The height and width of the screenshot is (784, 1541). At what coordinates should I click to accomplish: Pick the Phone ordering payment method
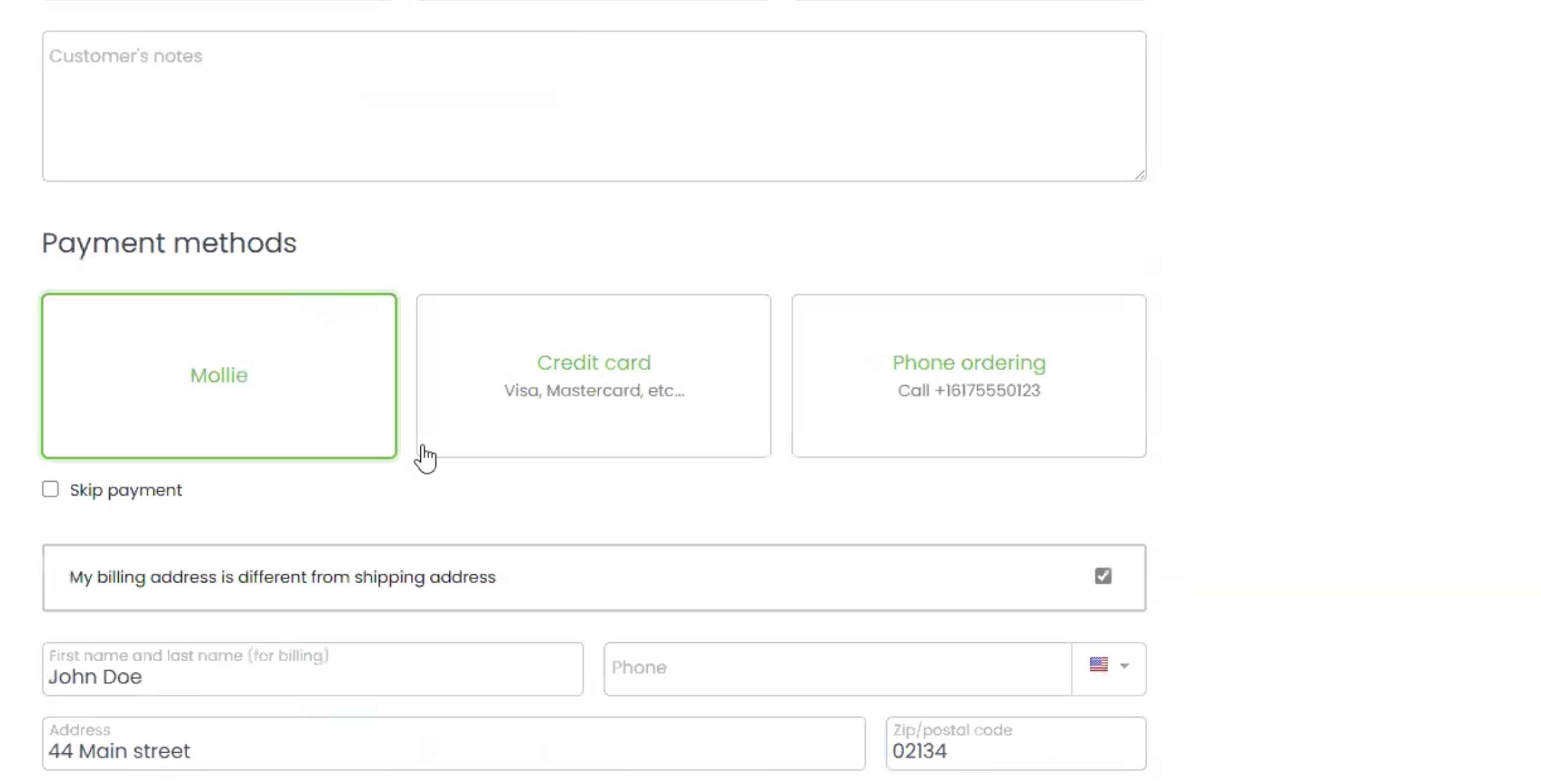968,375
